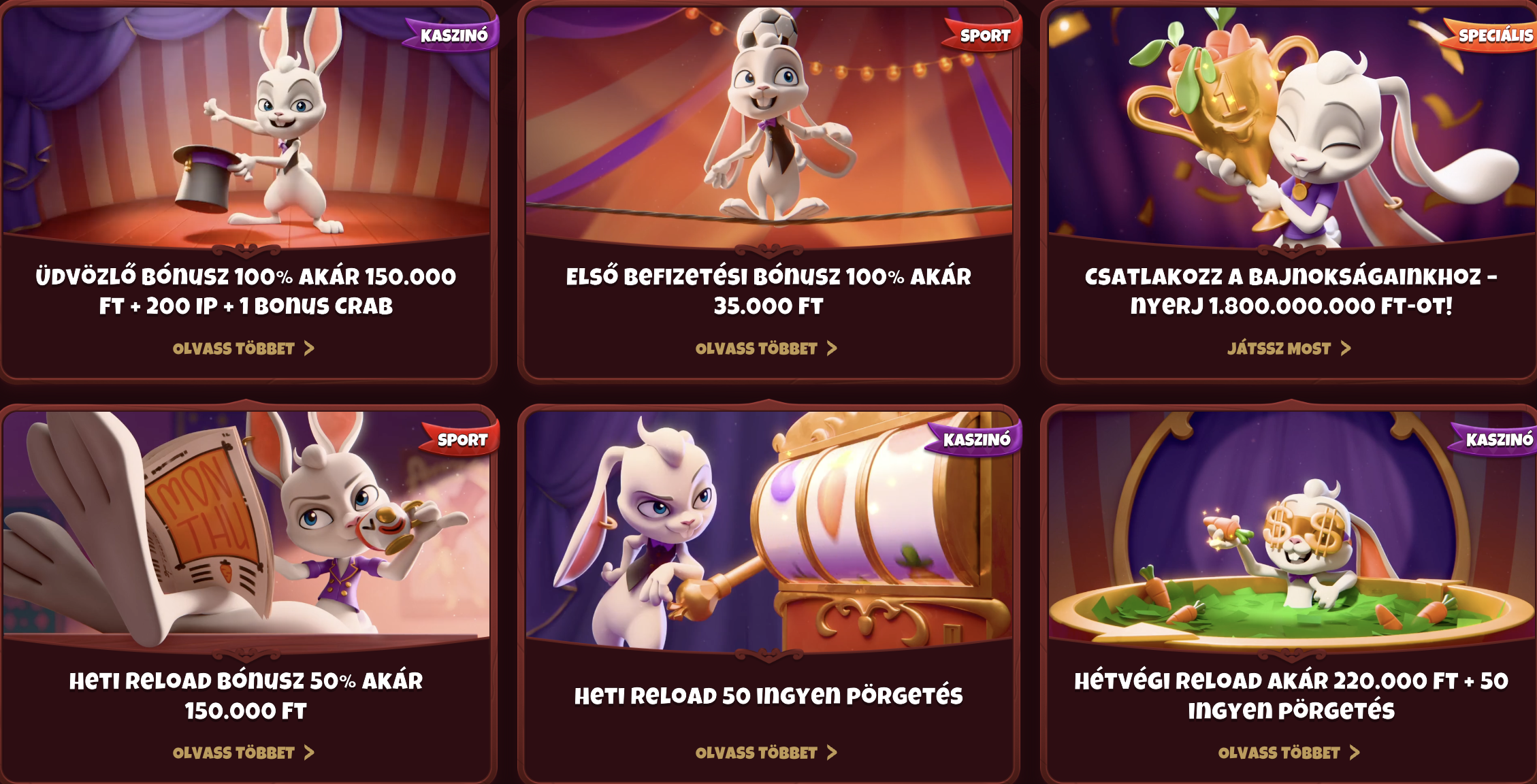Viewport: 1537px width, 784px height.
Task: Click the arrow next to Olvass Többet under Üdvözlő Bónusz
Action: pos(309,348)
